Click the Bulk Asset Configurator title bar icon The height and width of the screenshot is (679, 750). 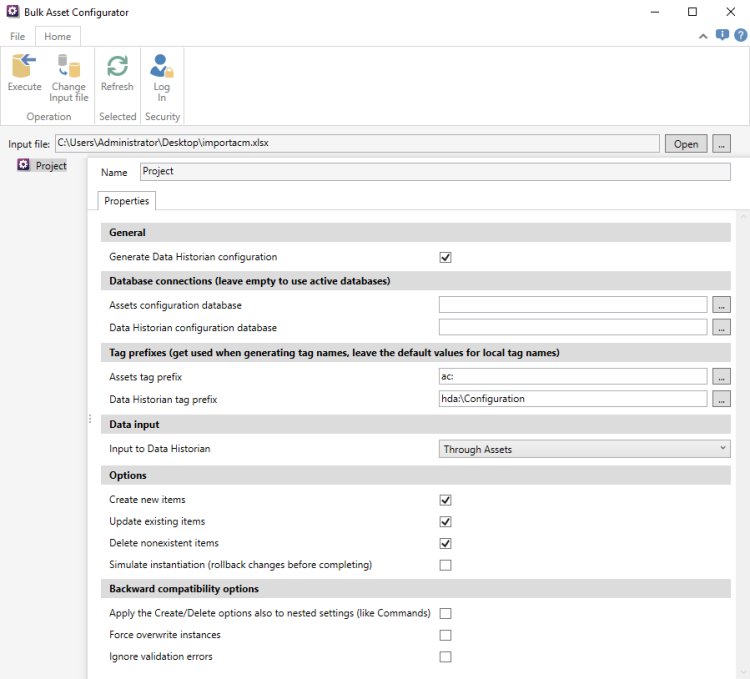click(x=12, y=12)
